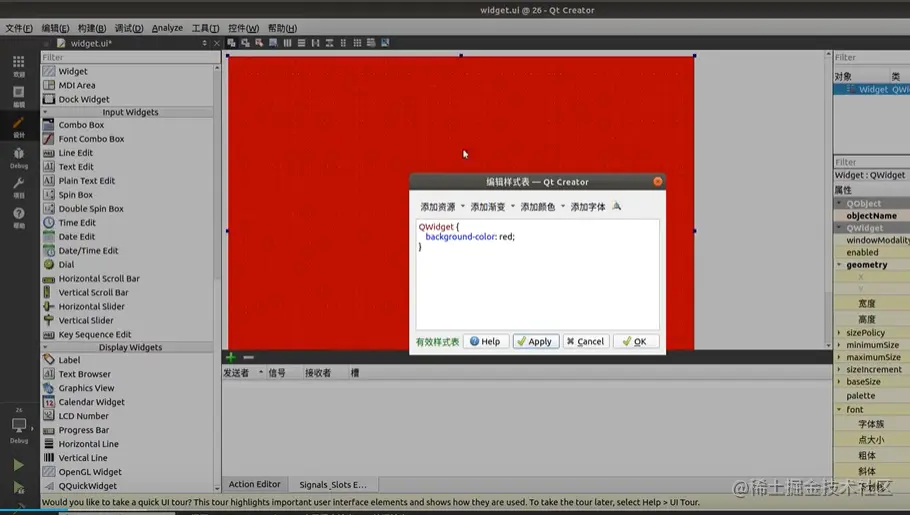The width and height of the screenshot is (910, 515).
Task: Collapse the QObject property section
Action: [839, 203]
